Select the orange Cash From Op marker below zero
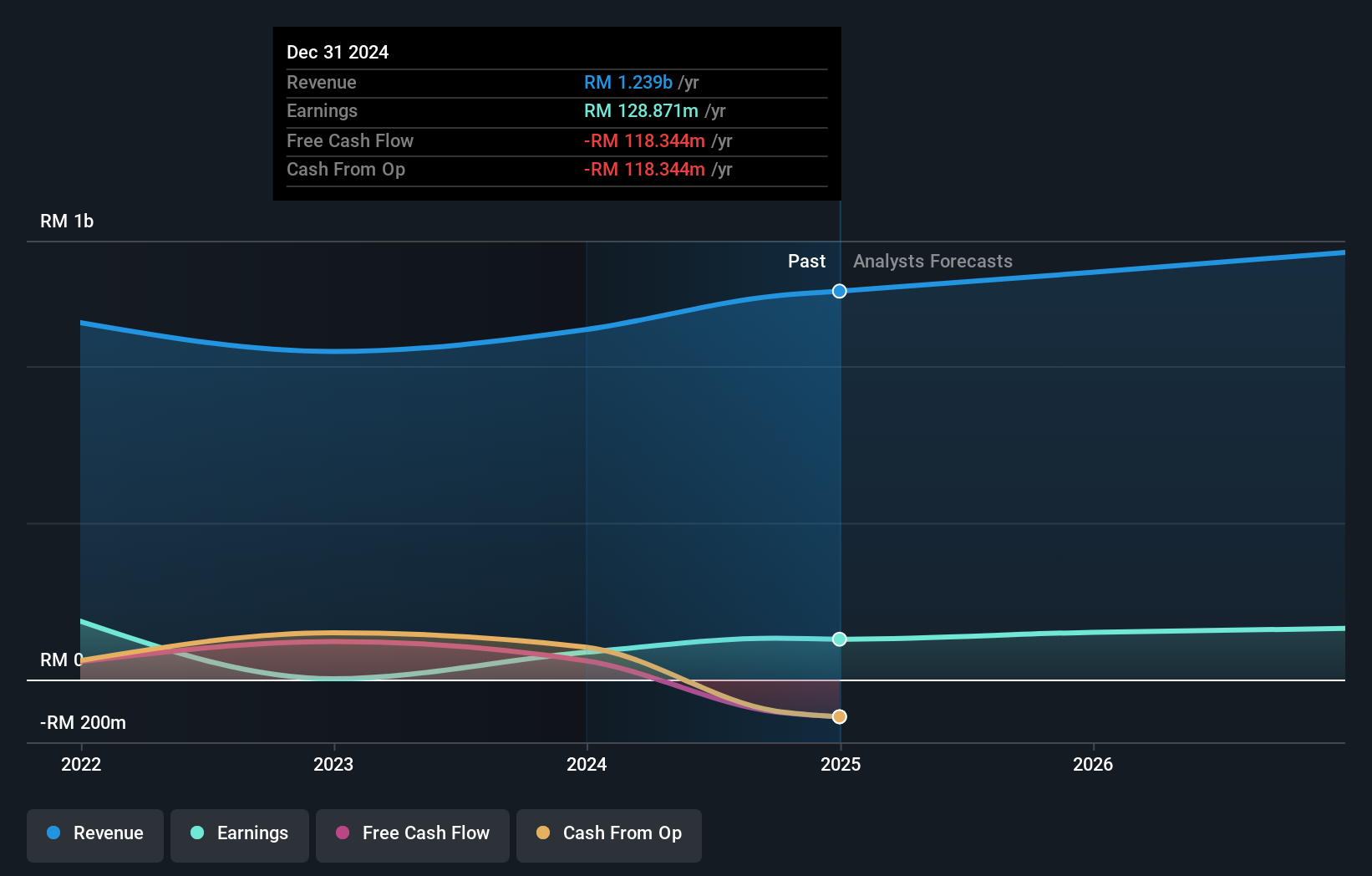 coord(839,716)
